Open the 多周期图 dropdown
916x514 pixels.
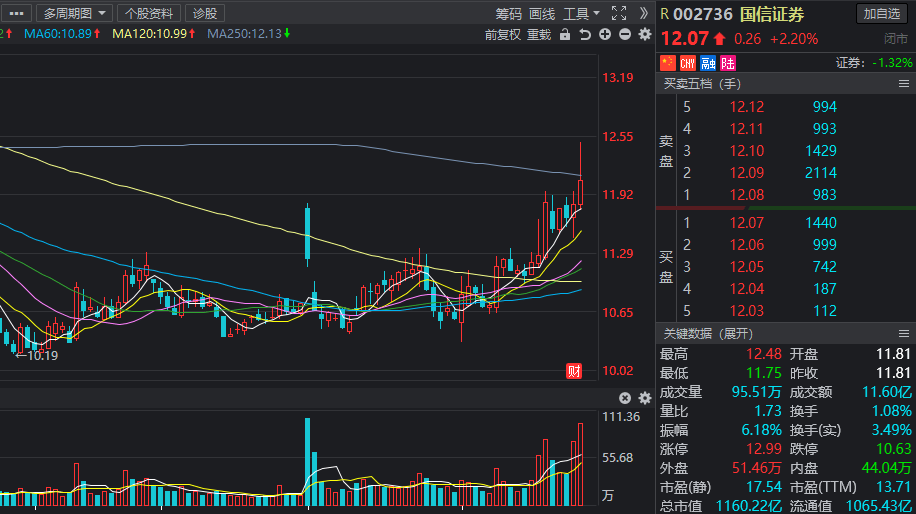point(75,13)
